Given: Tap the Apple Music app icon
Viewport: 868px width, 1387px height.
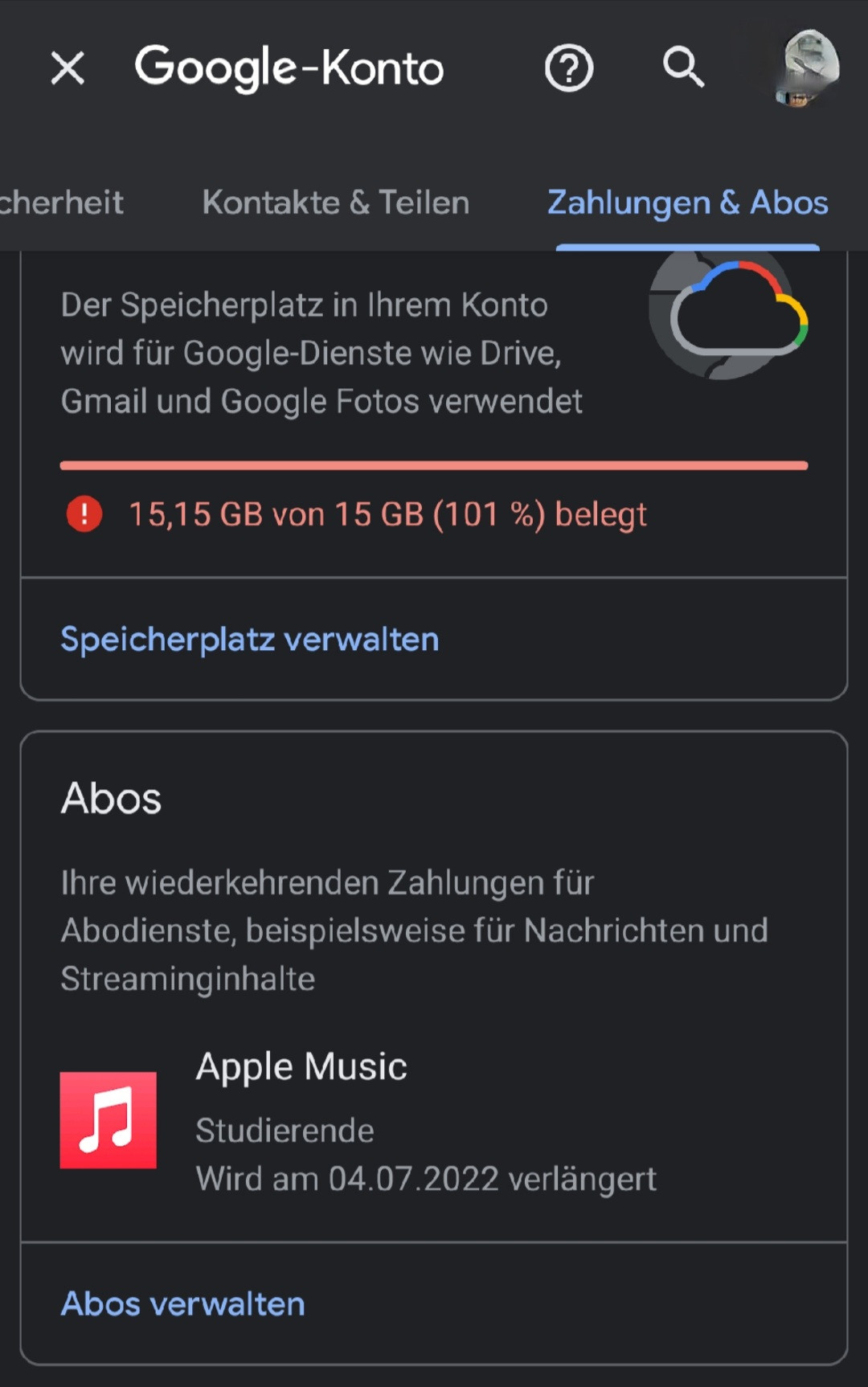Looking at the screenshot, I should click(108, 1120).
